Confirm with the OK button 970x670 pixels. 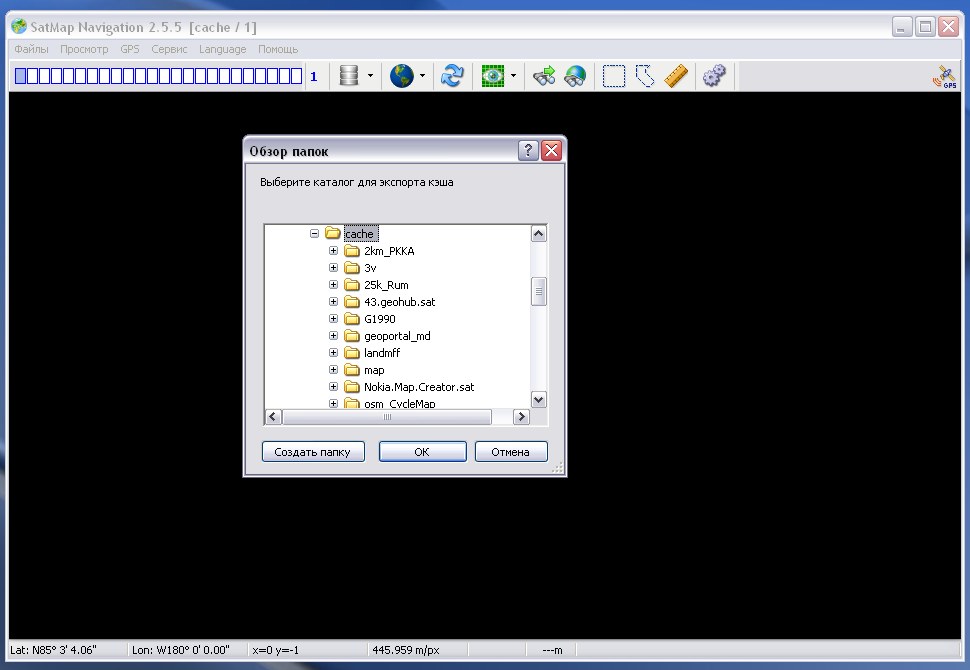(423, 452)
